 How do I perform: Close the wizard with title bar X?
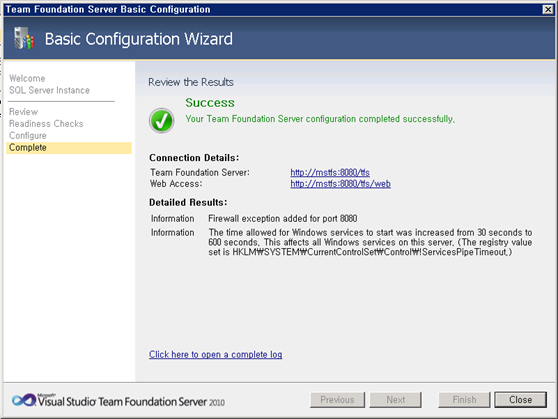(x=548, y=9)
